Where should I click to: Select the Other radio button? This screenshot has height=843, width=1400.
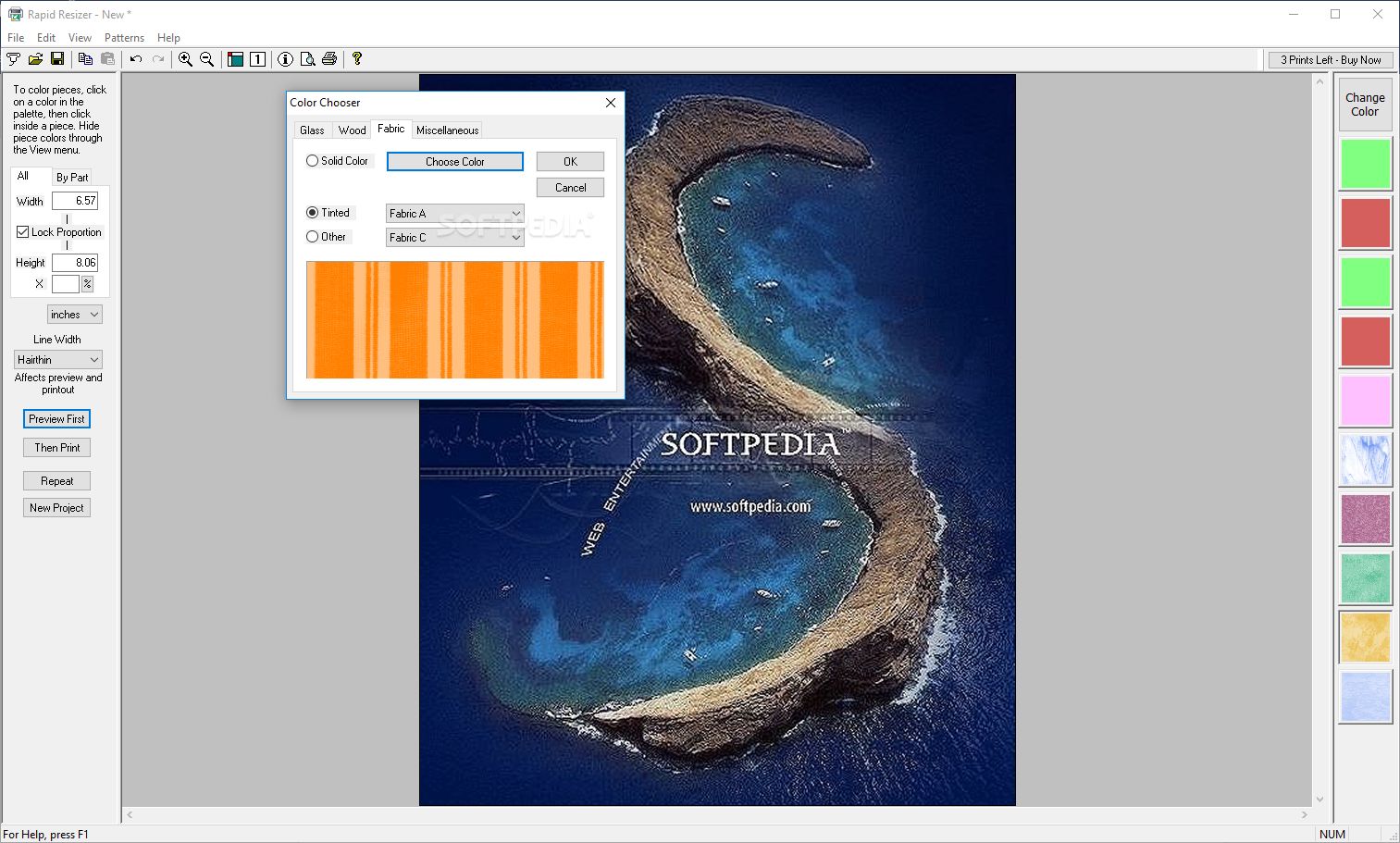[312, 237]
